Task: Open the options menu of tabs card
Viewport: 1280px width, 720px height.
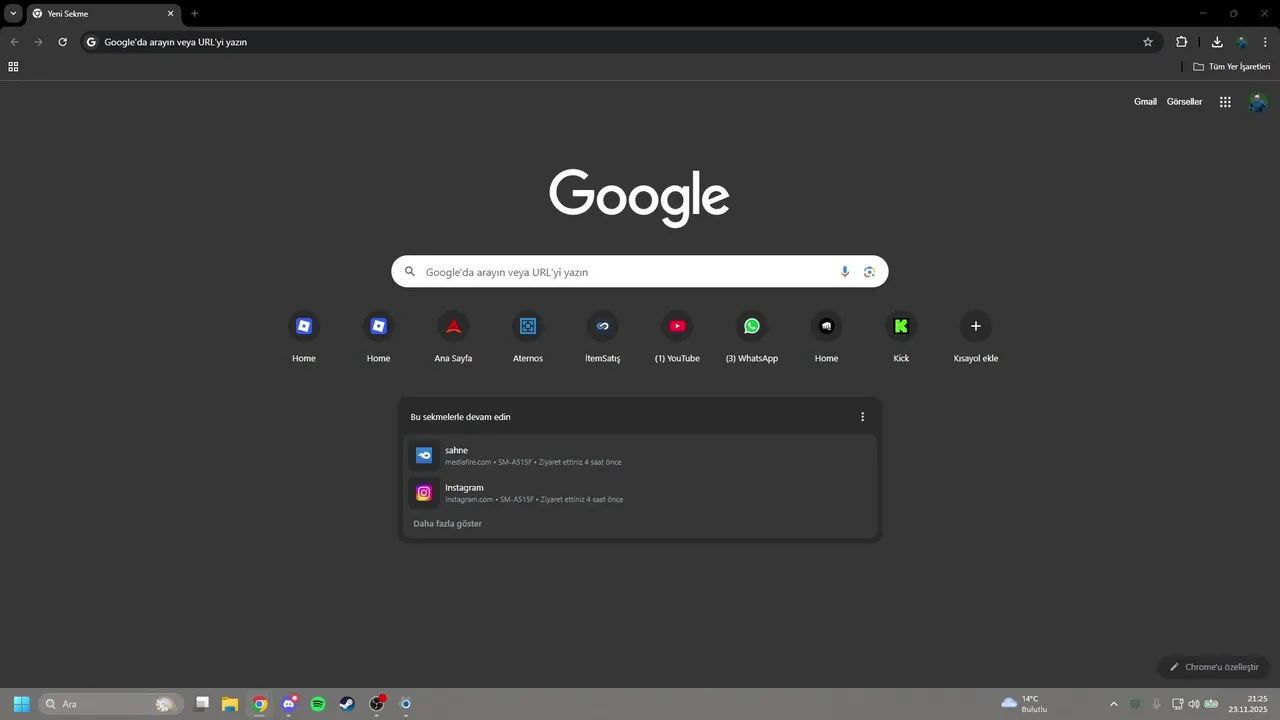Action: (x=863, y=417)
